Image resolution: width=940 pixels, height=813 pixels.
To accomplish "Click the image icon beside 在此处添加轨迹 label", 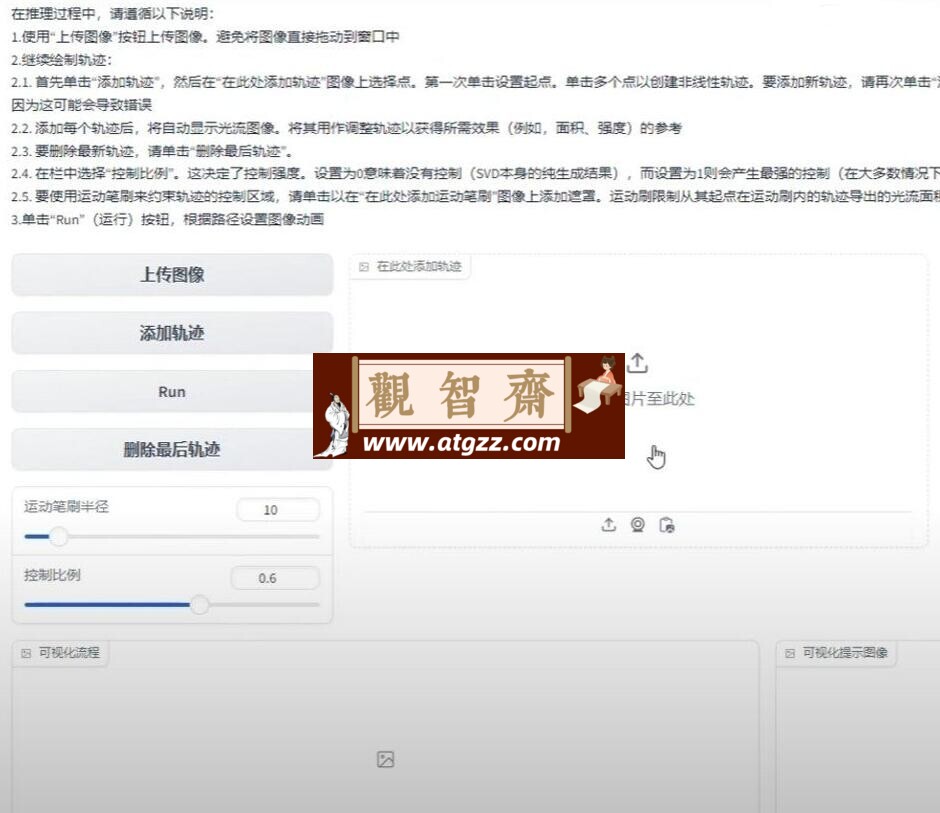I will point(364,267).
